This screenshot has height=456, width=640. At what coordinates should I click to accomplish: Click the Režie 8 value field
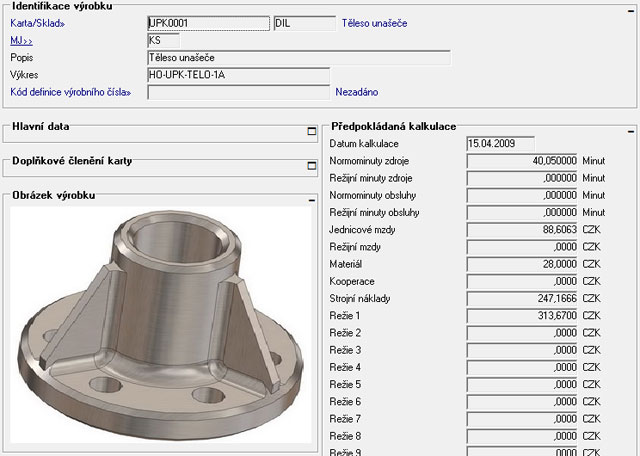[x=522, y=436]
